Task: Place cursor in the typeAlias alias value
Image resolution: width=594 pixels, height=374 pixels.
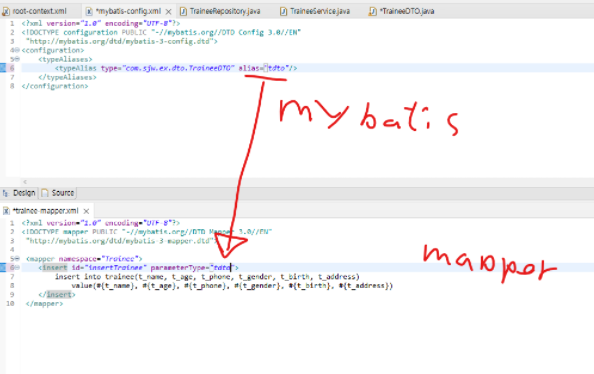Action: (276, 68)
